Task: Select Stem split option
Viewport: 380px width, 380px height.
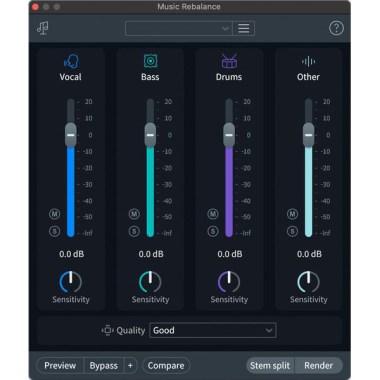Action: point(270,366)
